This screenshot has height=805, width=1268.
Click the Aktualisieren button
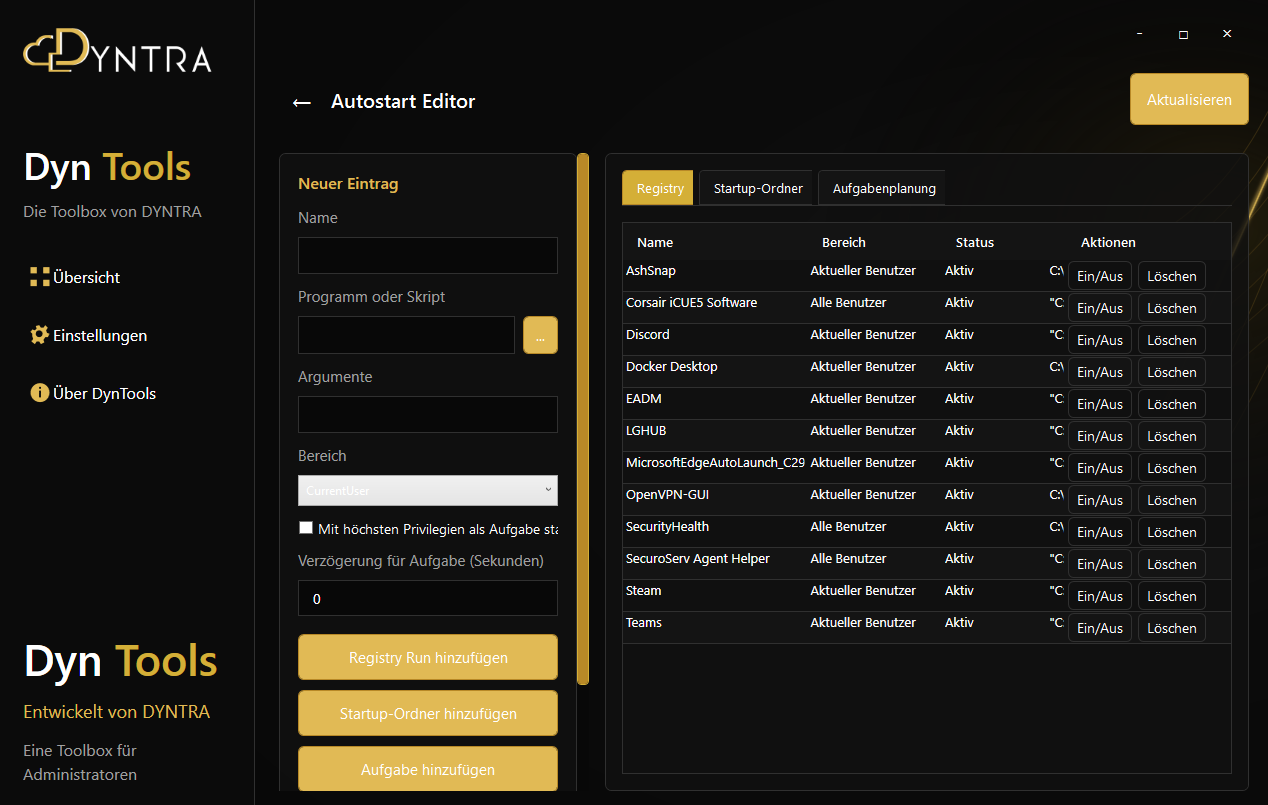click(1189, 99)
